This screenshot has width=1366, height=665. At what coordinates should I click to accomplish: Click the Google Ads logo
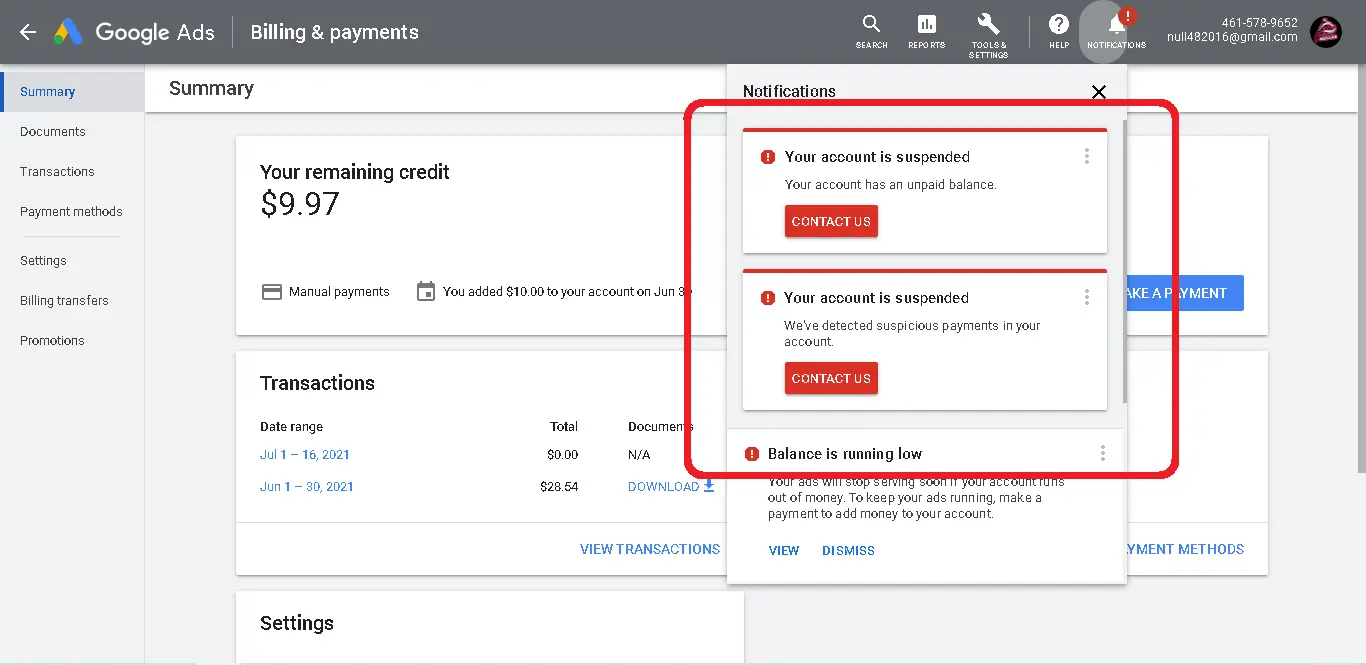point(134,32)
